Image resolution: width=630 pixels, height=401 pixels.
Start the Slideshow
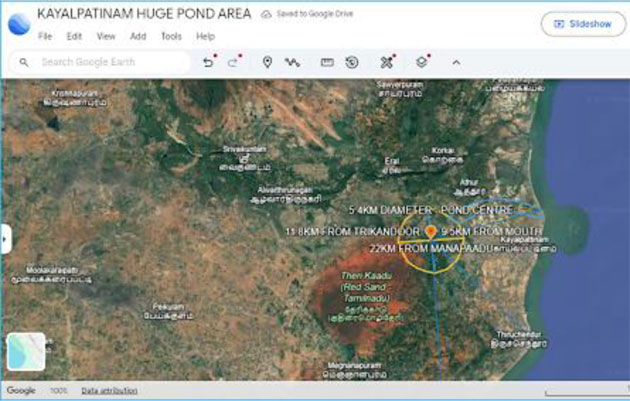pyautogui.click(x=583, y=24)
